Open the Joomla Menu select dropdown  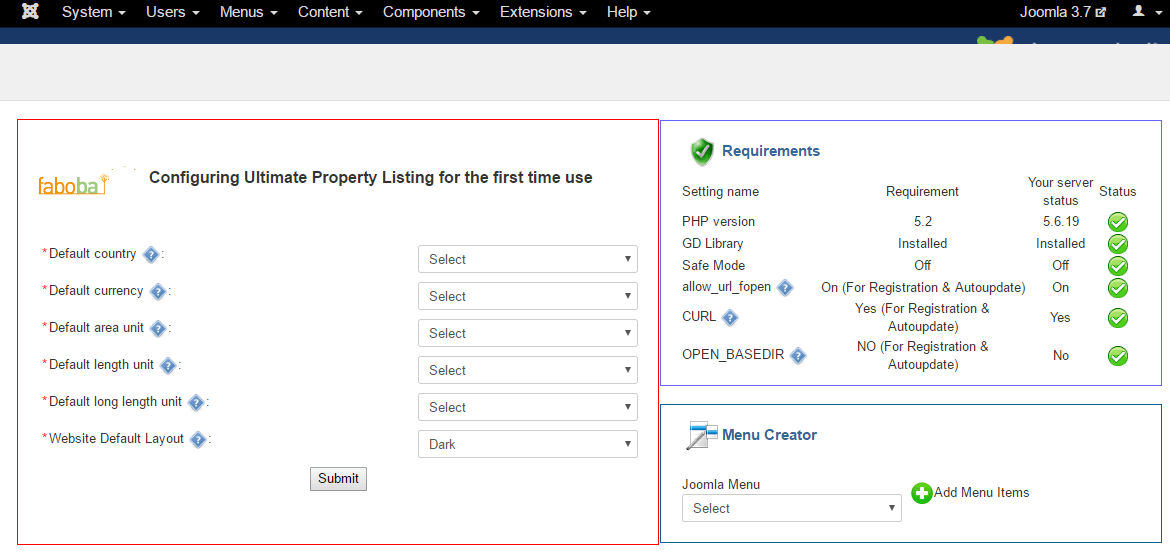click(792, 508)
